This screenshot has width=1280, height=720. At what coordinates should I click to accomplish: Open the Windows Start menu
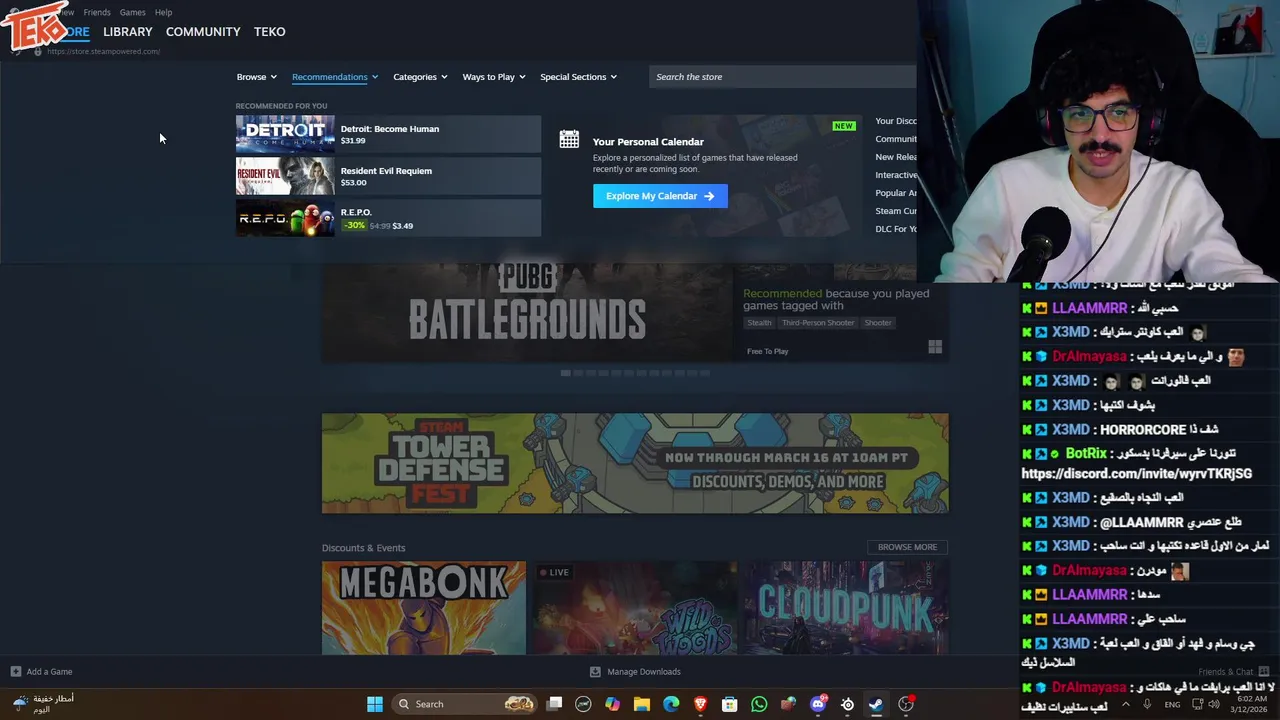click(374, 704)
